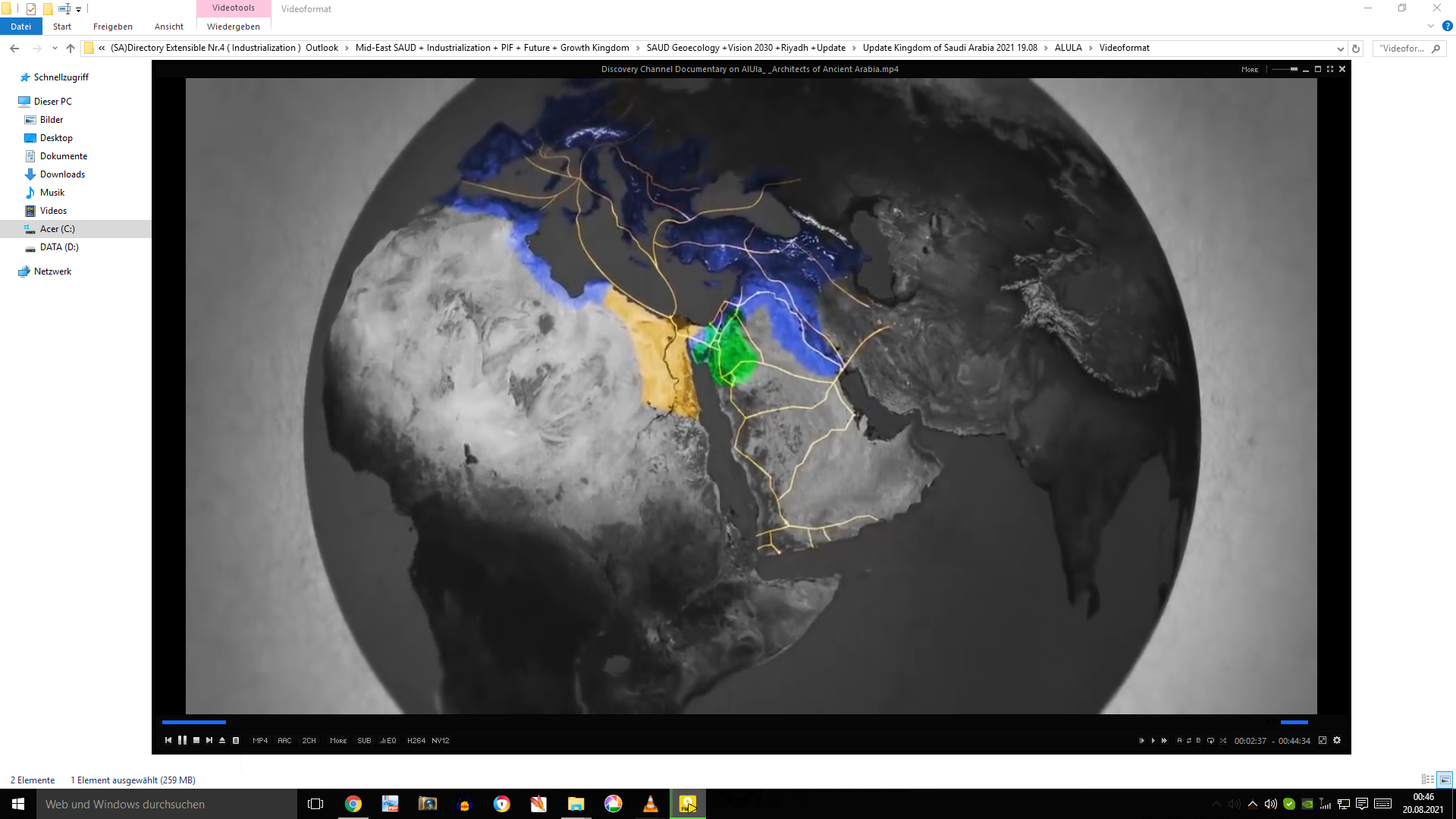Click ALULA in the breadcrumb path
The height and width of the screenshot is (819, 1456).
pos(1068,48)
